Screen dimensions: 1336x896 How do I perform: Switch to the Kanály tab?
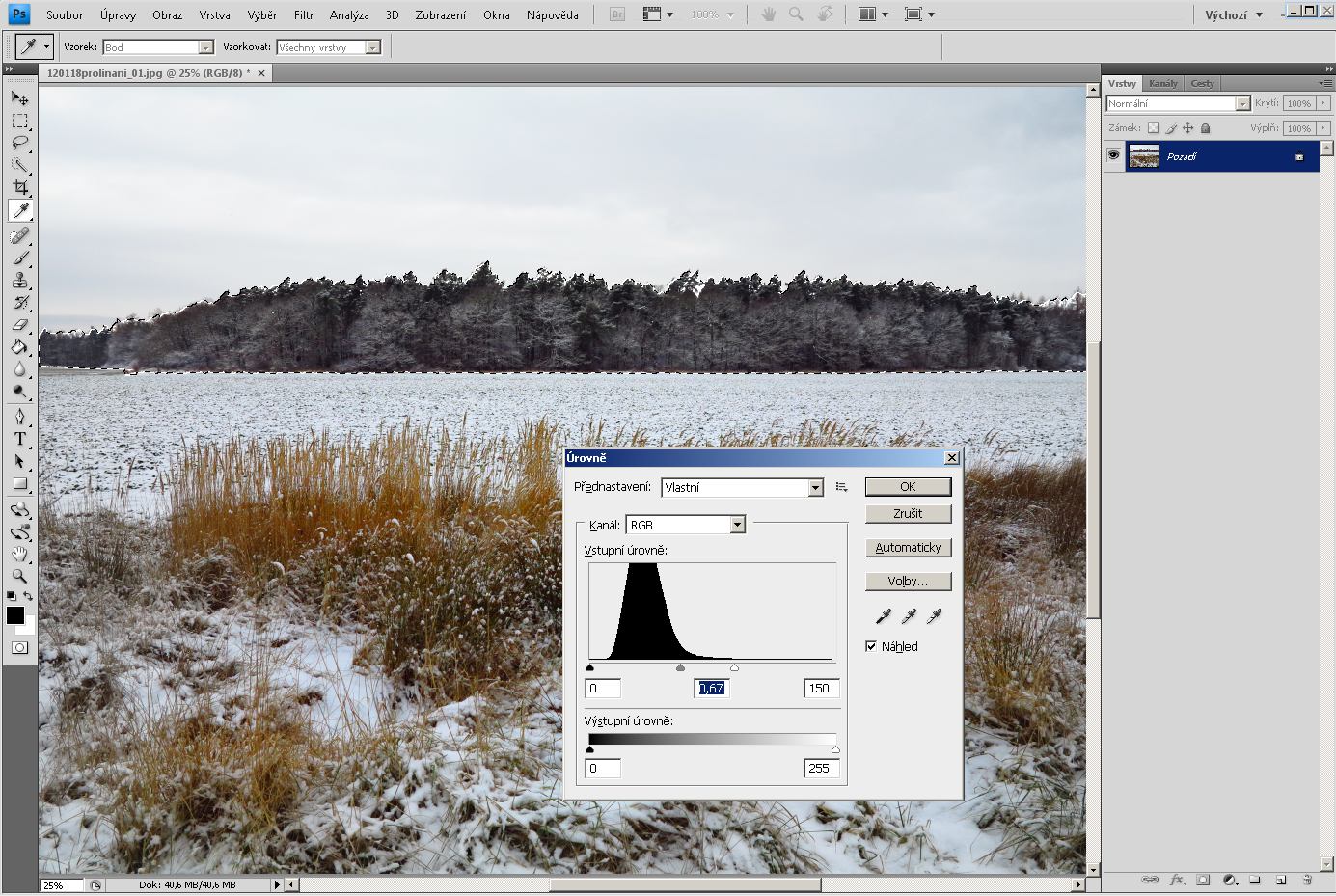pos(1162,83)
